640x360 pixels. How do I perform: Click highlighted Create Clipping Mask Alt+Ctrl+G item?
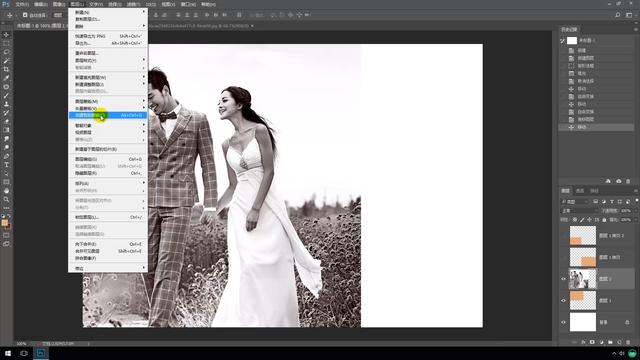pyautogui.click(x=108, y=116)
